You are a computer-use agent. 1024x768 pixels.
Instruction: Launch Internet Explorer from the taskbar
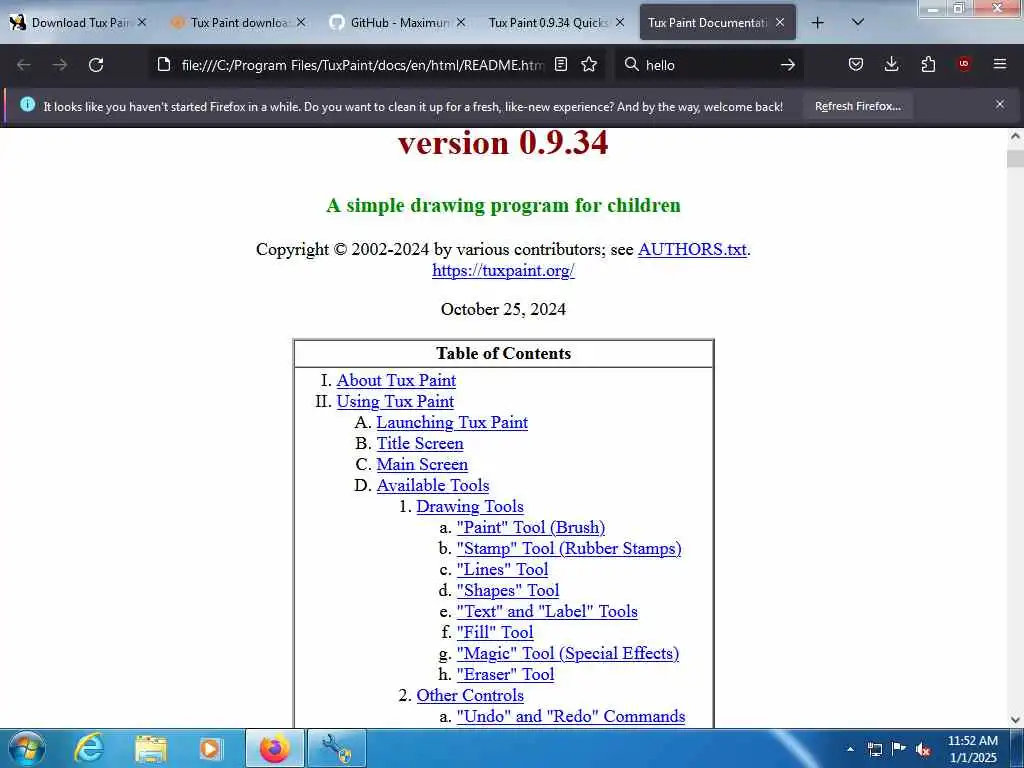89,748
